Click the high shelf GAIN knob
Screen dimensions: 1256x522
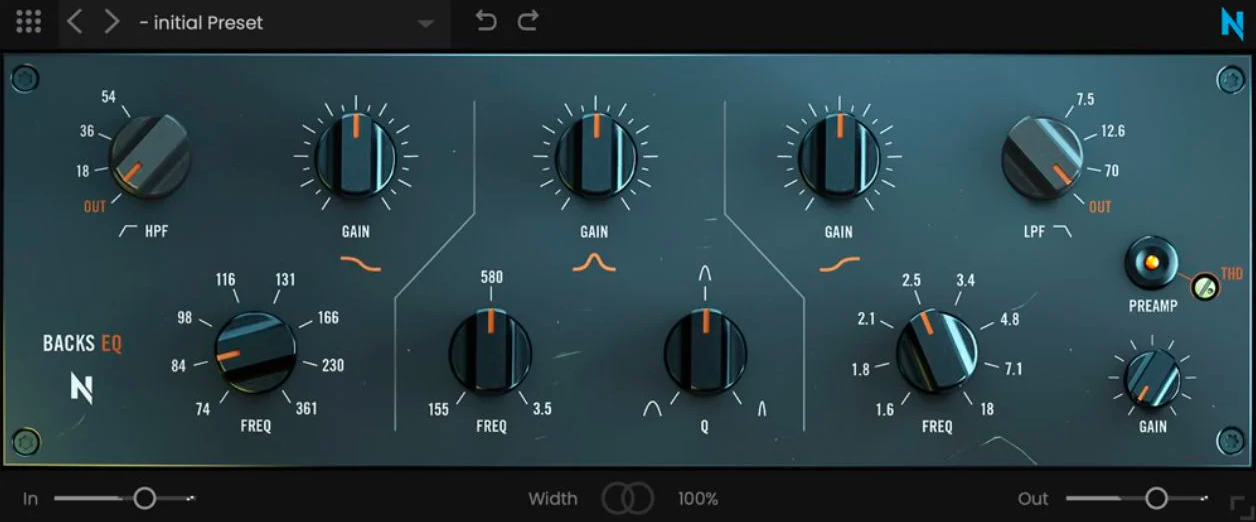click(839, 155)
